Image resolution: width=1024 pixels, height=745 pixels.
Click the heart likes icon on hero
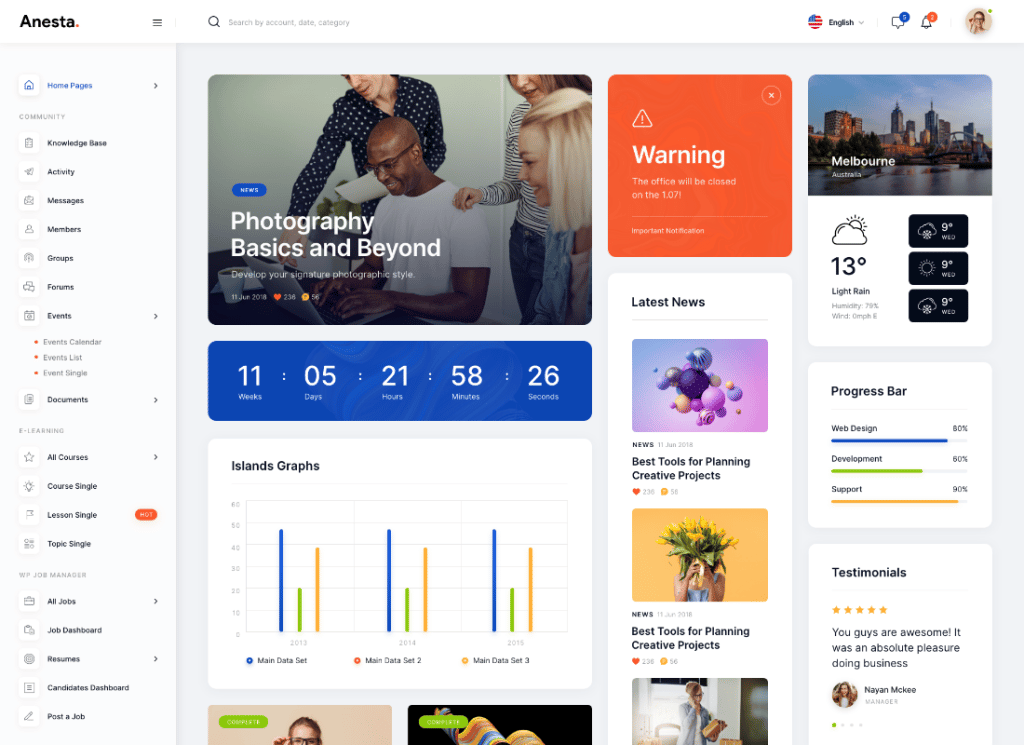tap(277, 297)
